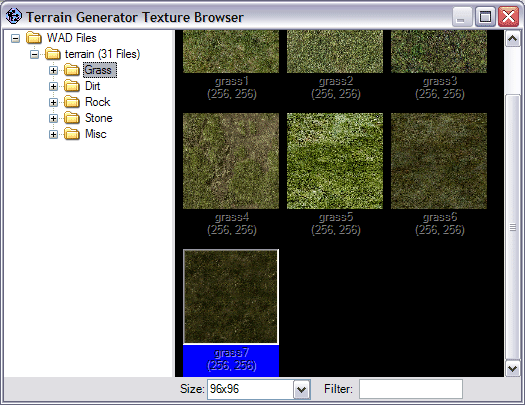Image resolution: width=525 pixels, height=405 pixels.
Task: Click the scrollbar up arrow
Action: pos(513,39)
